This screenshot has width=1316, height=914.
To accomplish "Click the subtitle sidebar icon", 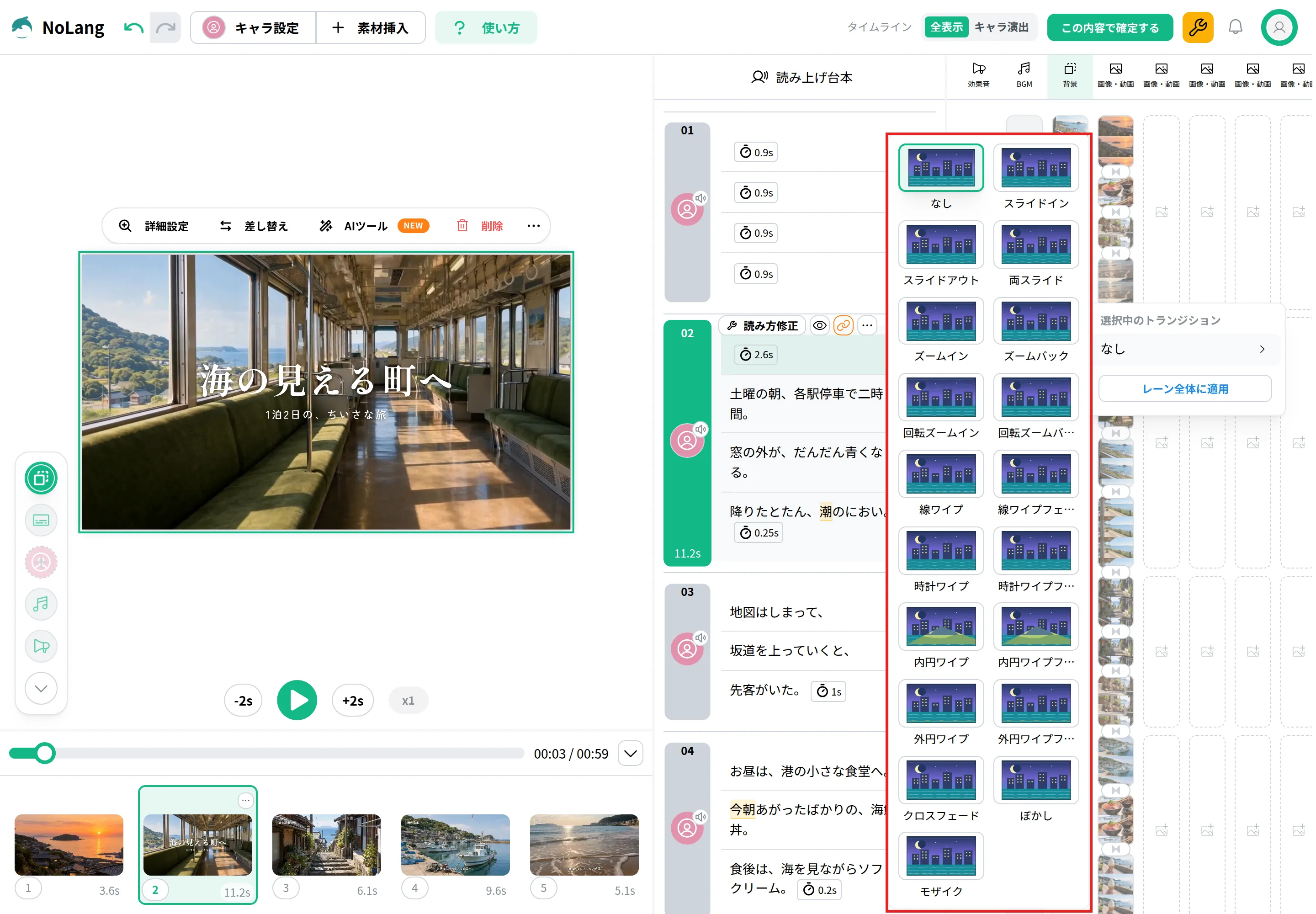I will click(41, 520).
